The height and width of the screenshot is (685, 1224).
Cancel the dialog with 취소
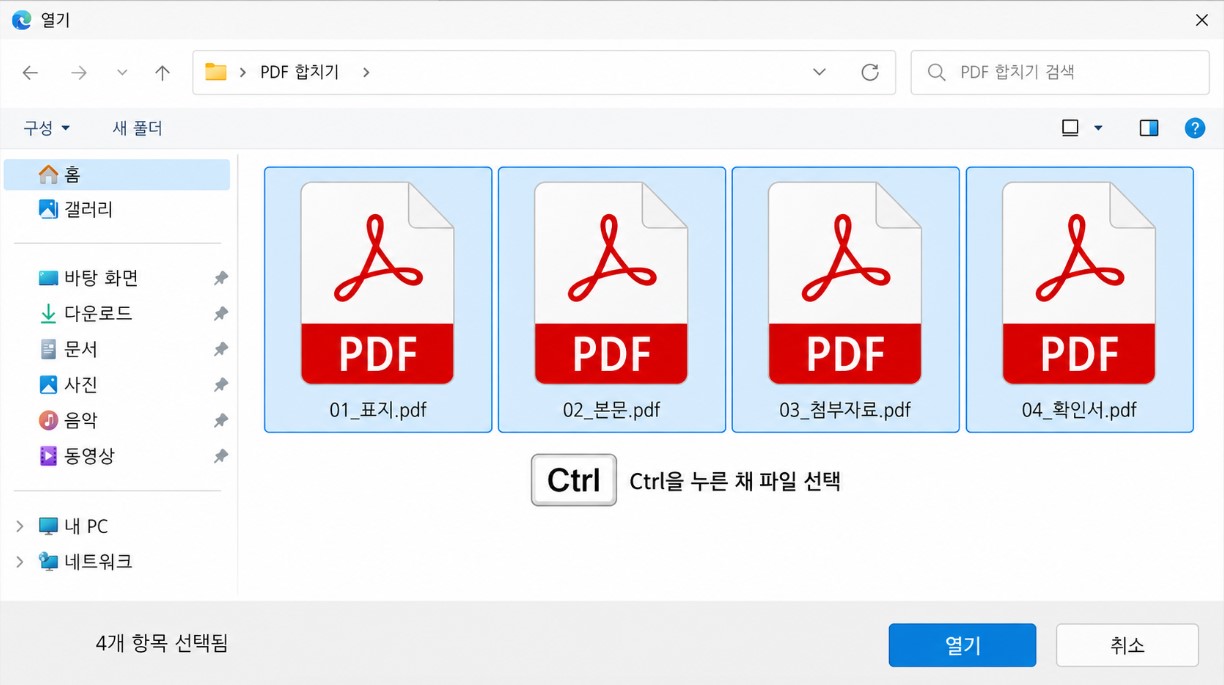pos(1127,645)
